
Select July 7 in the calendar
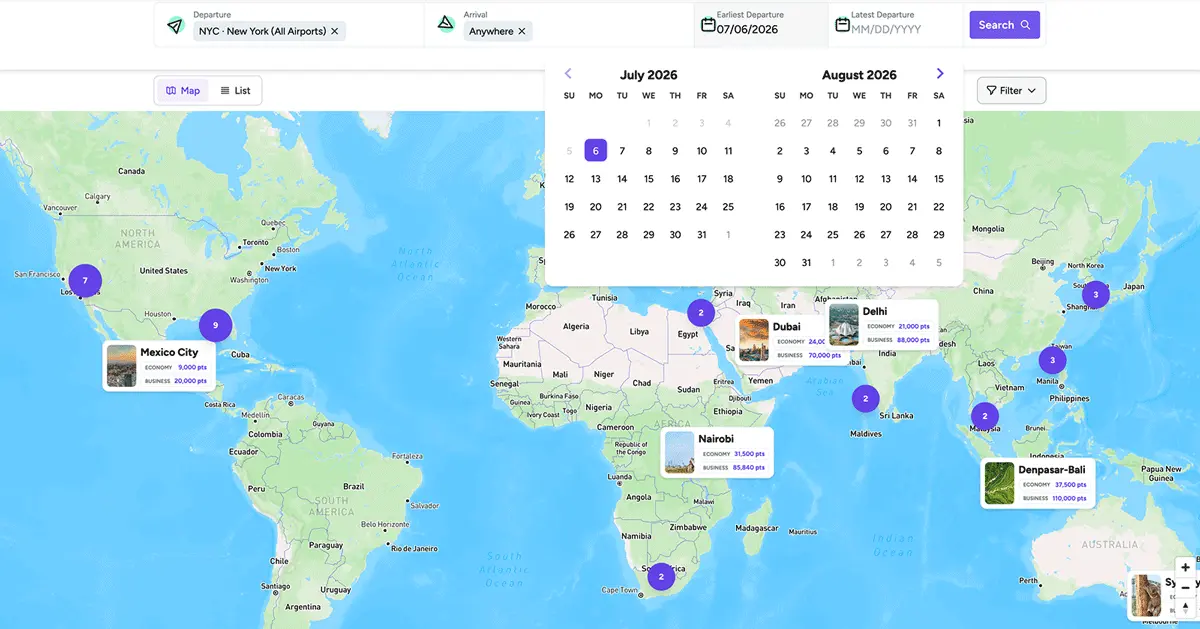pyautogui.click(x=622, y=151)
